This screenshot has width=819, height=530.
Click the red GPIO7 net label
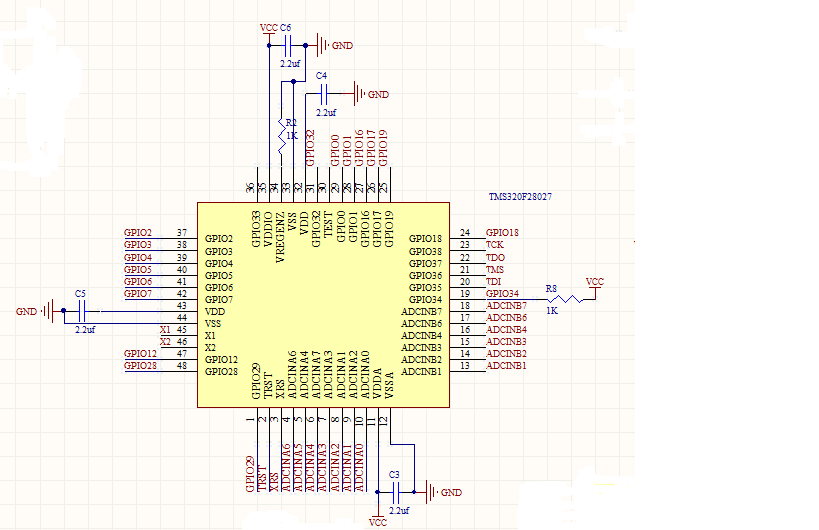[138, 293]
